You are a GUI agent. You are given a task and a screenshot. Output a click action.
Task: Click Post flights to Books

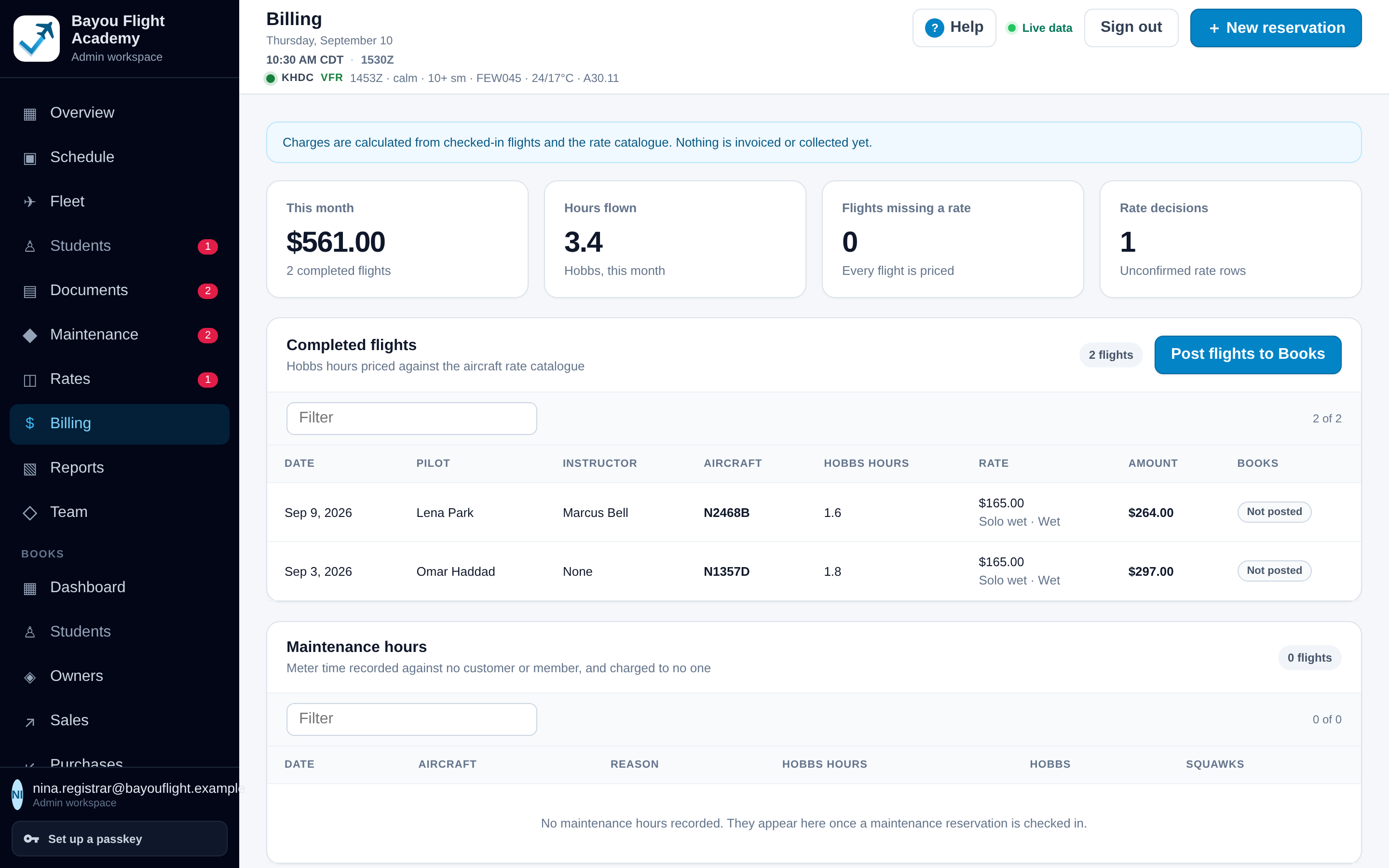coord(1248,354)
